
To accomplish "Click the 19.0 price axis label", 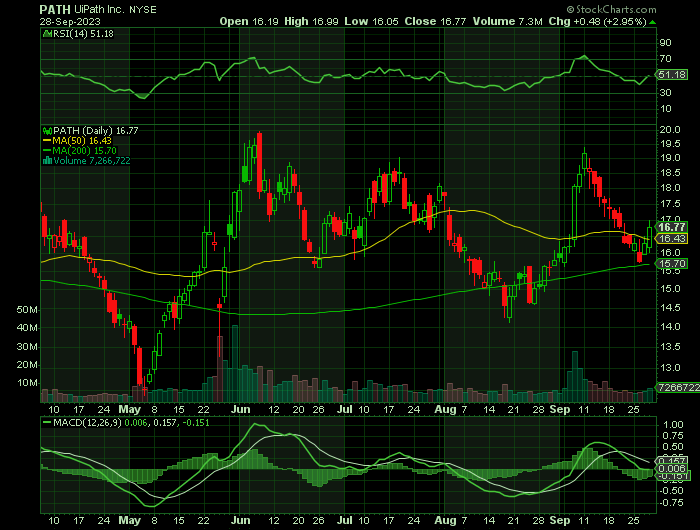I will point(670,158).
